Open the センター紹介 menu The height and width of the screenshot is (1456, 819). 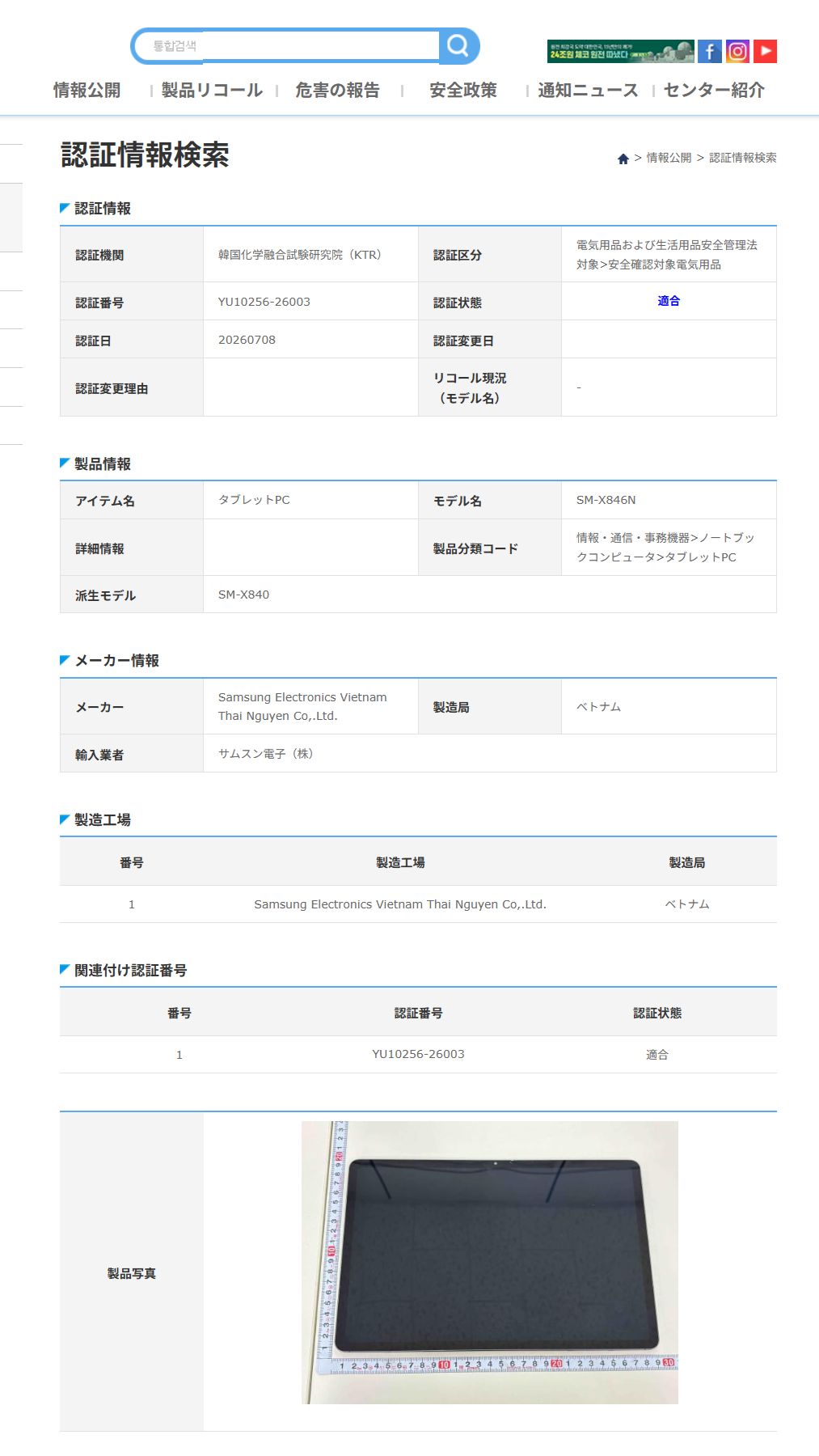(x=714, y=91)
